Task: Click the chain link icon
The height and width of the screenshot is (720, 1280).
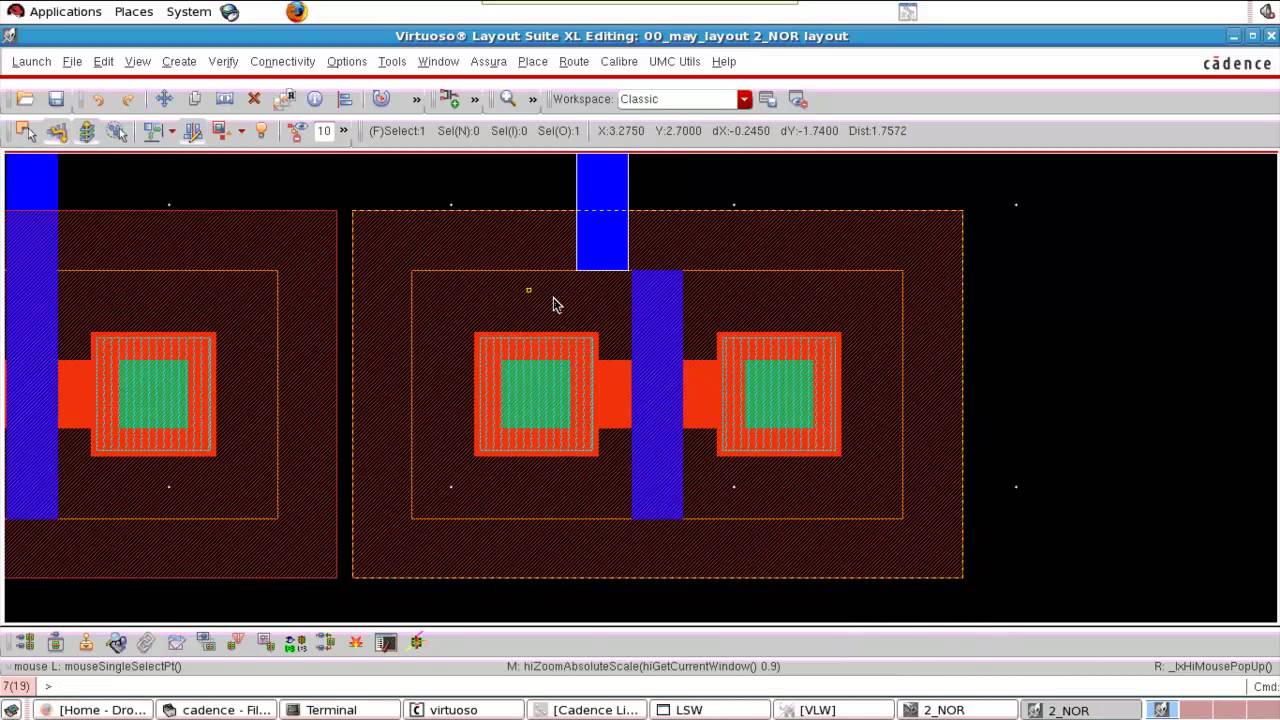Action: click(146, 642)
